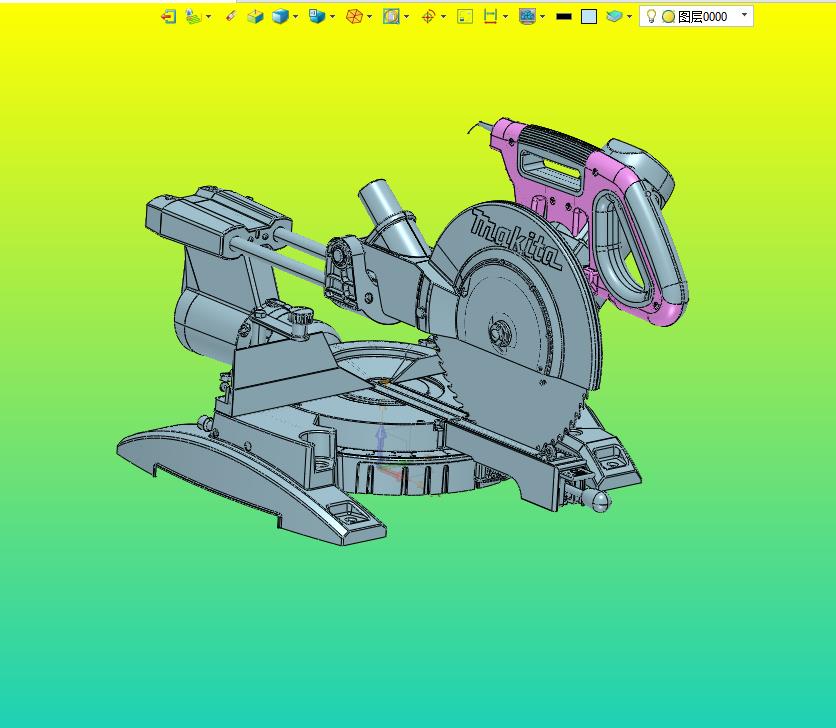Toggle the yellow circle layer state
This screenshot has width=836, height=728.
(x=668, y=17)
